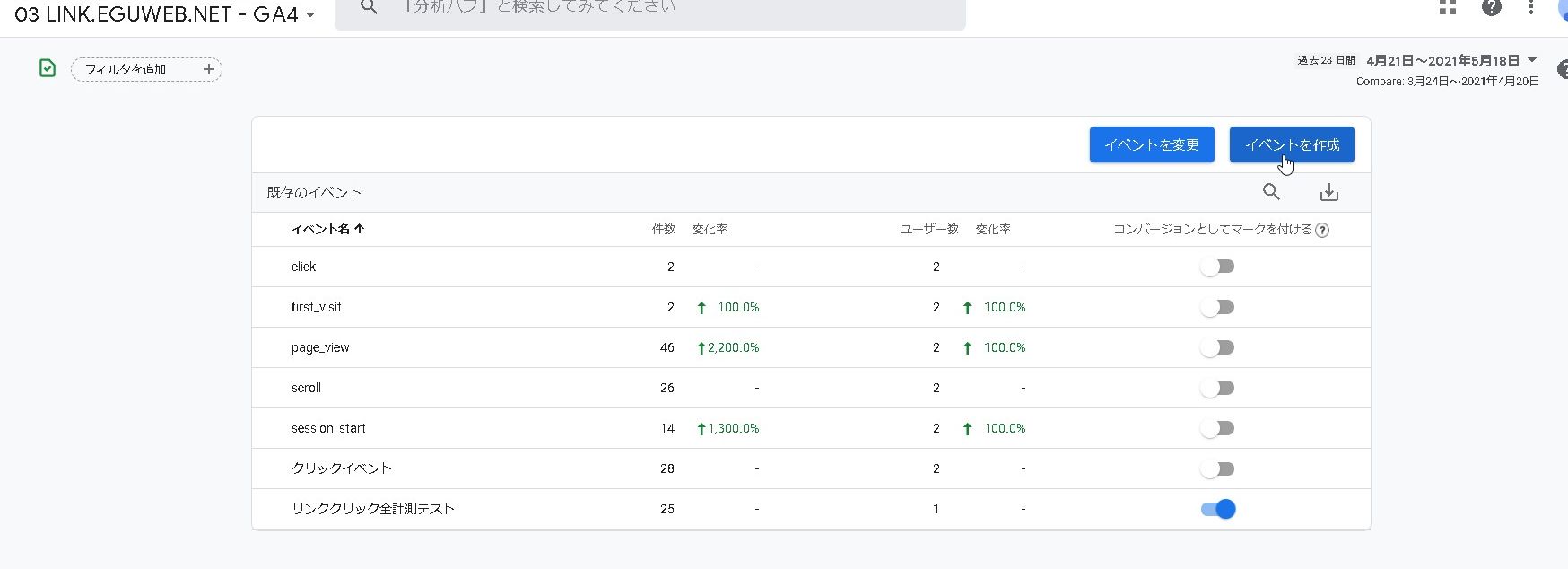The image size is (1568, 569).
Task: Open the more options vertical dots menu
Action: pos(1530,8)
